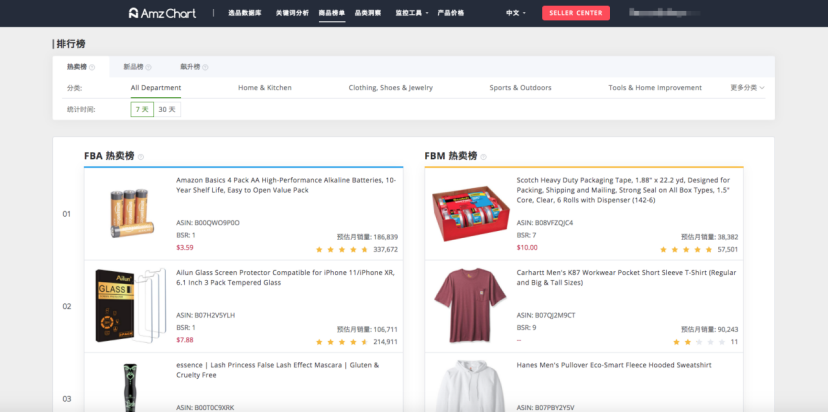Open help icon next to 新品榜 tab
The height and width of the screenshot is (412, 829).
(149, 67)
